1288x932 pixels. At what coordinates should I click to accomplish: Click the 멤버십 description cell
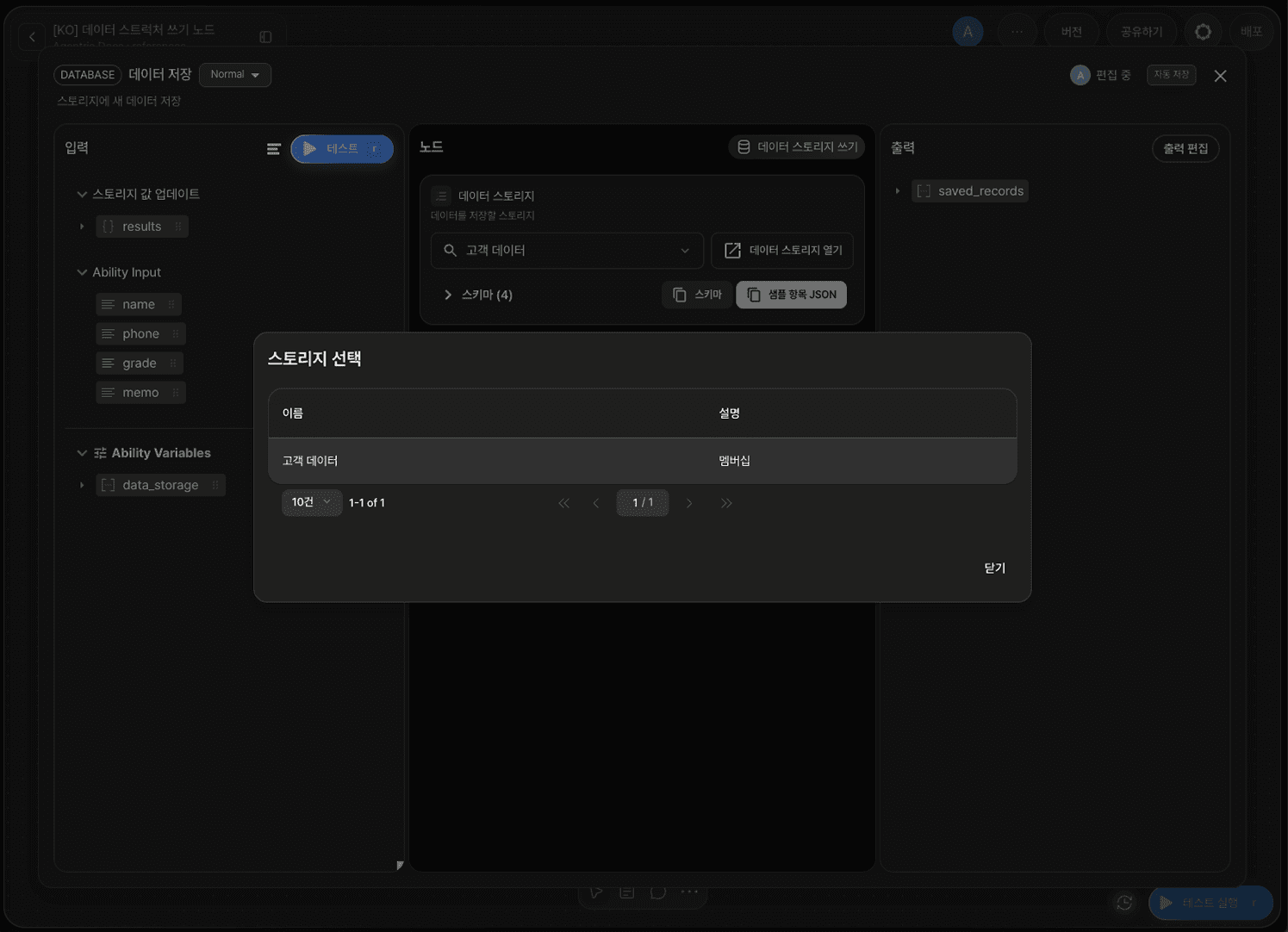click(x=734, y=461)
